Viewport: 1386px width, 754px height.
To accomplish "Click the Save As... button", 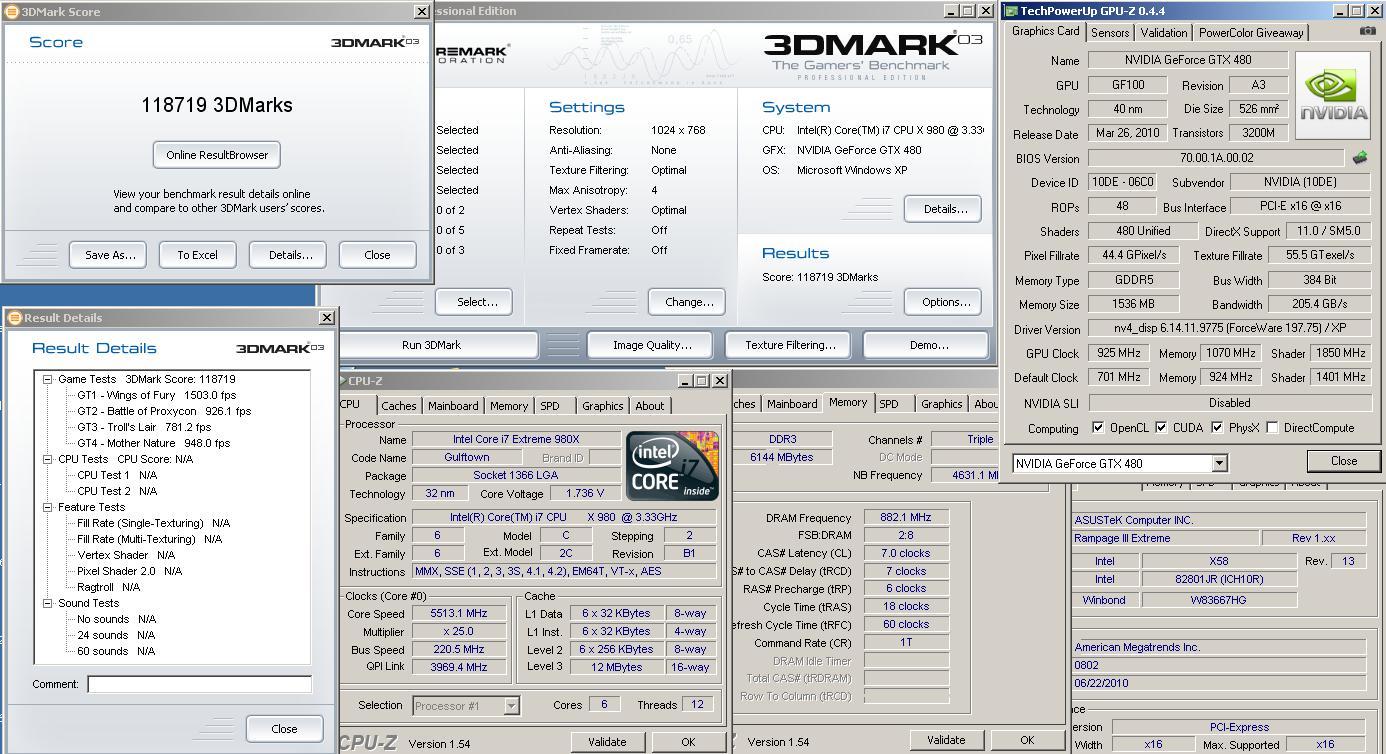I will click(108, 255).
